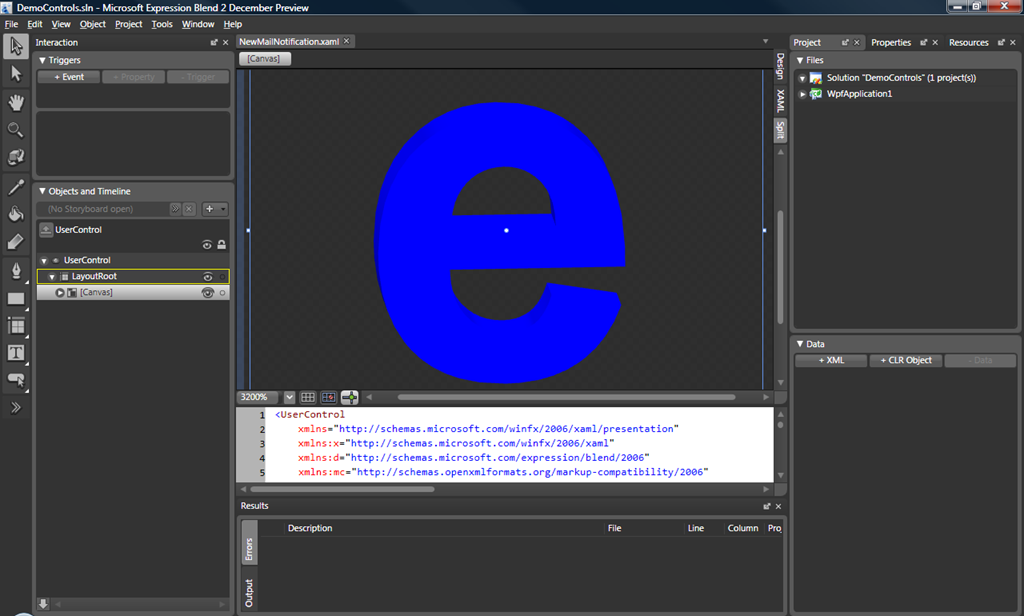Open the Object menu
Viewport: 1024px width, 616px height.
(x=92, y=24)
